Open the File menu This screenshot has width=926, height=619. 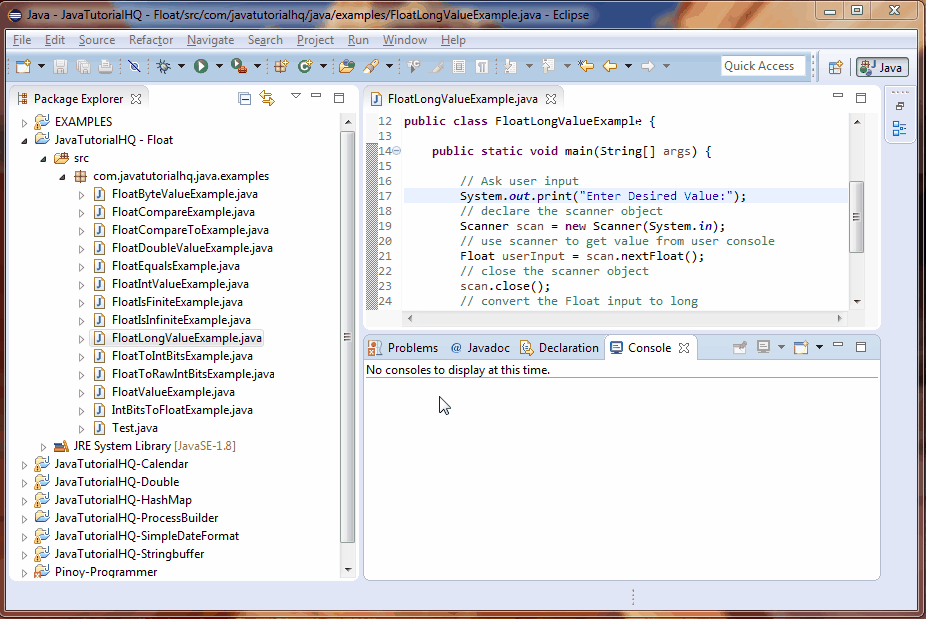22,40
